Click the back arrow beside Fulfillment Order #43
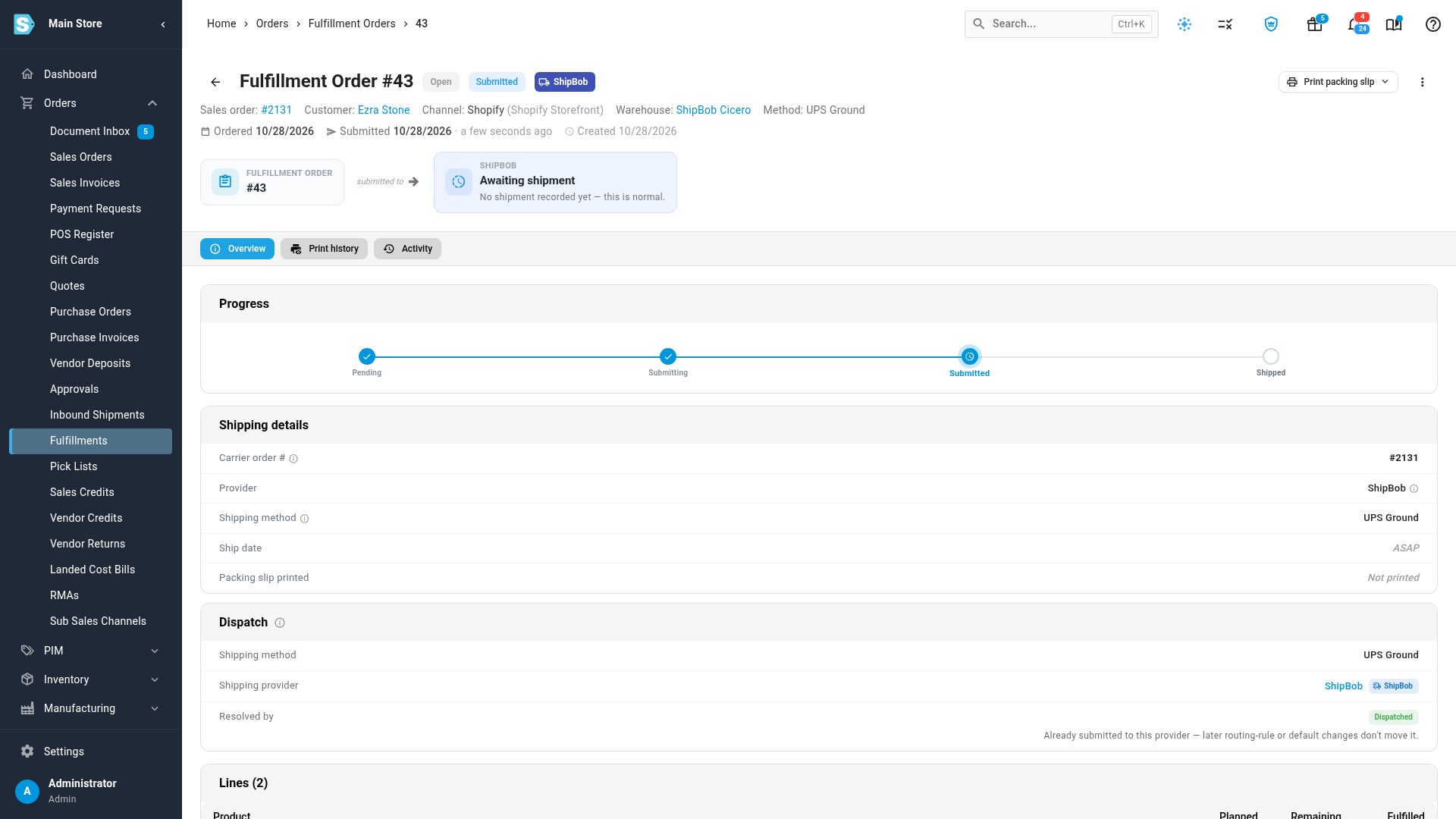 pyautogui.click(x=215, y=82)
